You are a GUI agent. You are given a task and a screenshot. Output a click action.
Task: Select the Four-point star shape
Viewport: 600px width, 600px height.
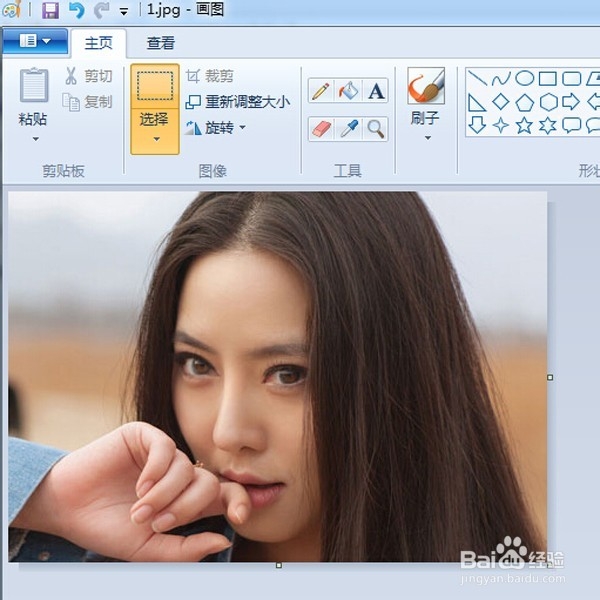pyautogui.click(x=501, y=125)
